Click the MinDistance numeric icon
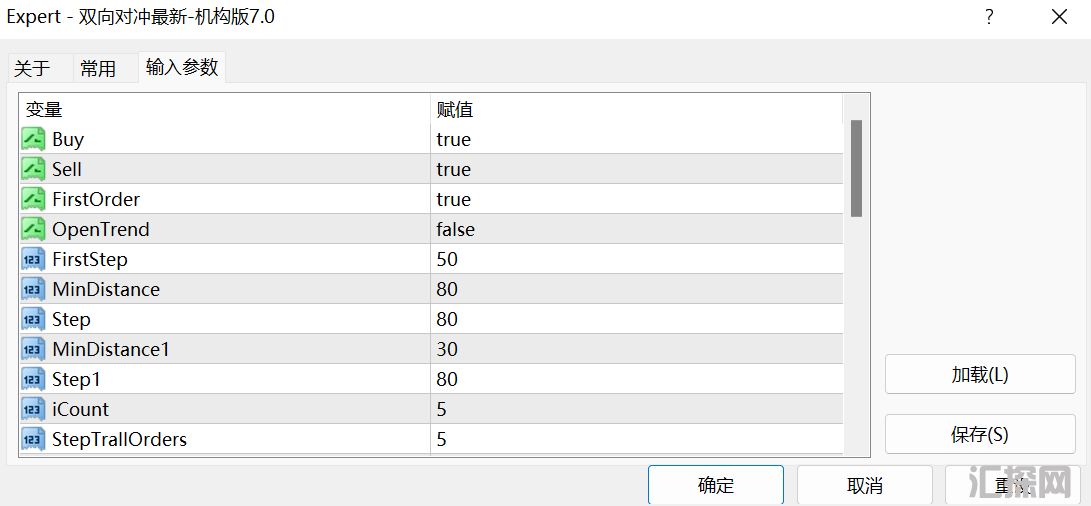Viewport: 1091px width, 506px height. click(33, 289)
